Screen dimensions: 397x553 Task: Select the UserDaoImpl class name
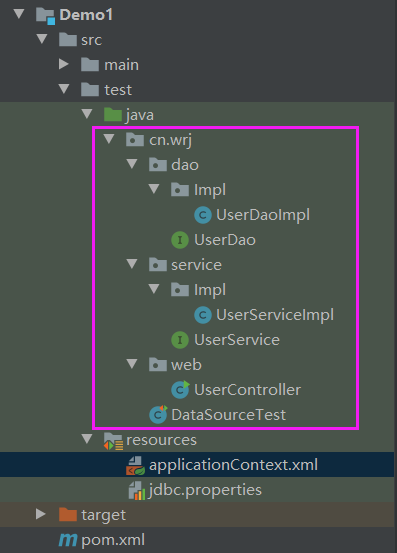pos(263,215)
